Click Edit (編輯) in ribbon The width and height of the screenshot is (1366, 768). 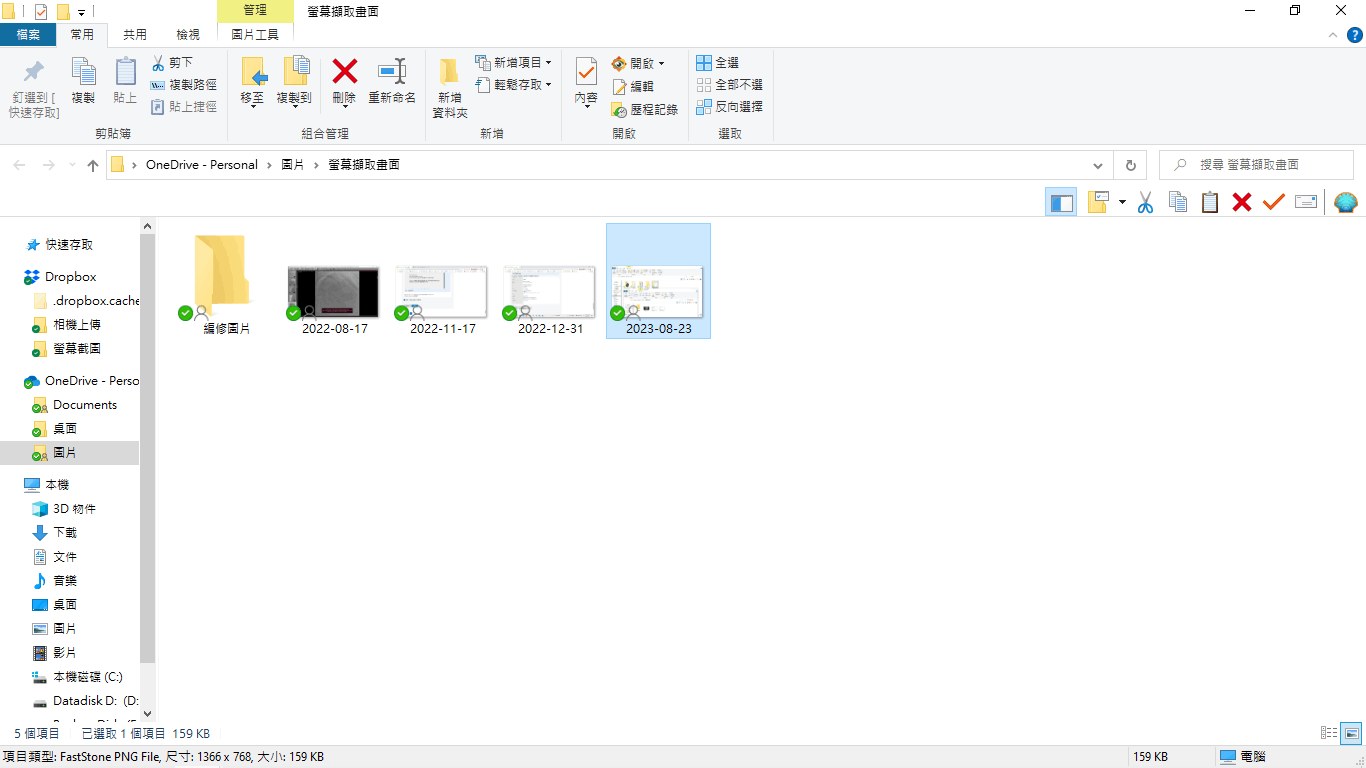pyautogui.click(x=632, y=87)
